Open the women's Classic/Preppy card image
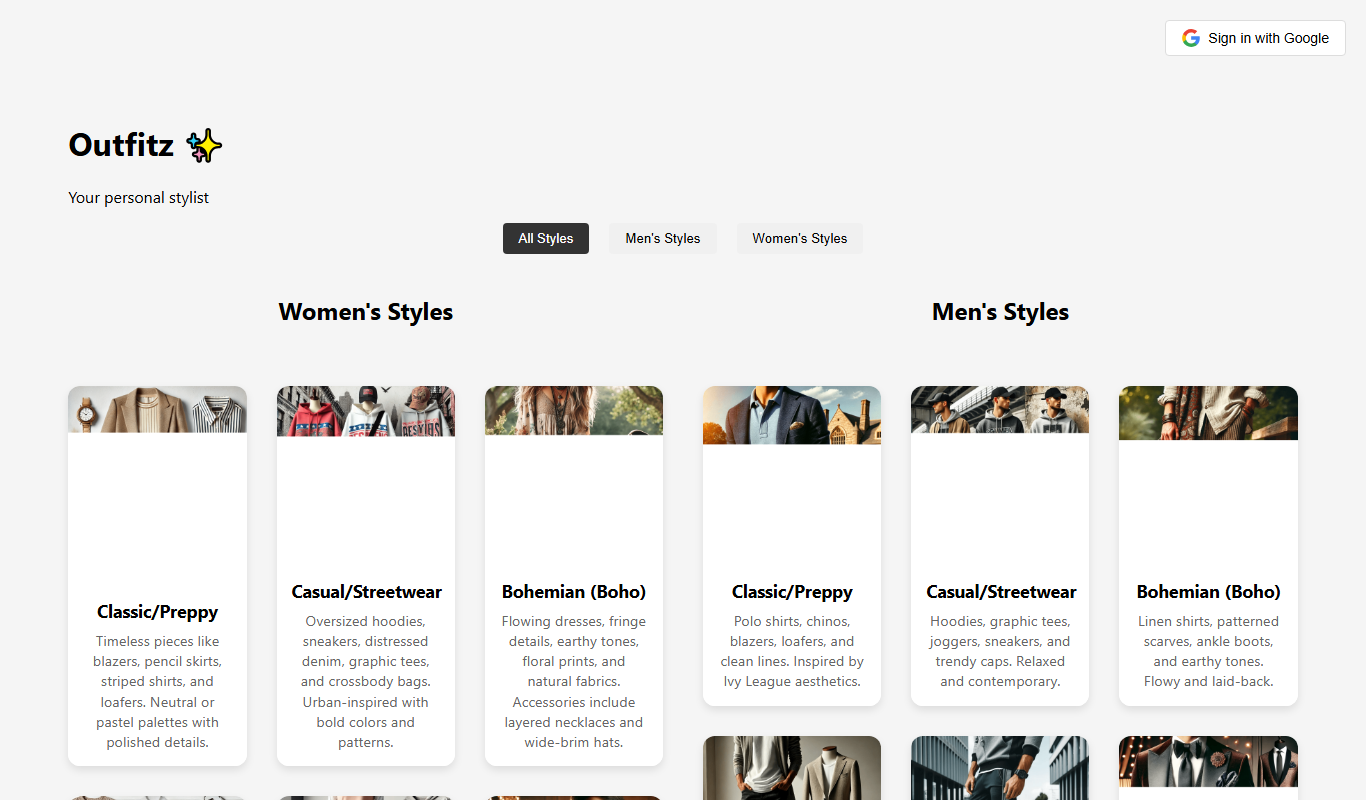 157,409
